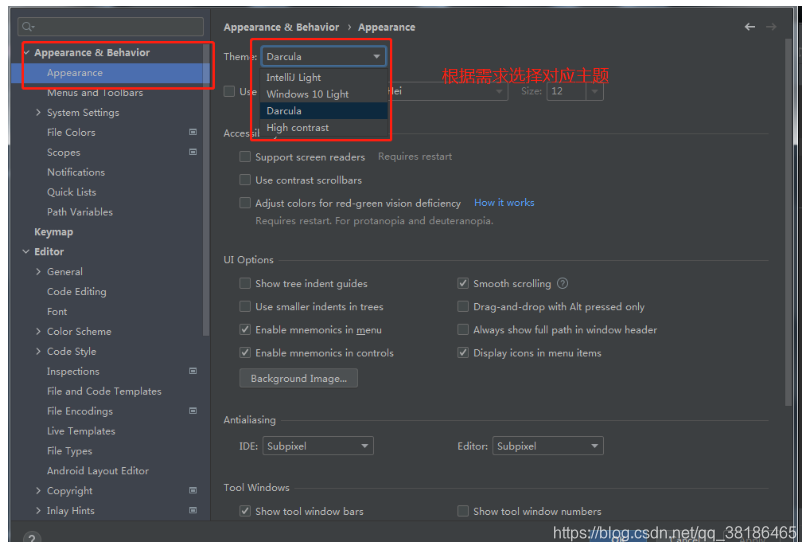807x552 pixels.
Task: Open the IDE antialiasing Subpixel dropdown
Action: 318,446
